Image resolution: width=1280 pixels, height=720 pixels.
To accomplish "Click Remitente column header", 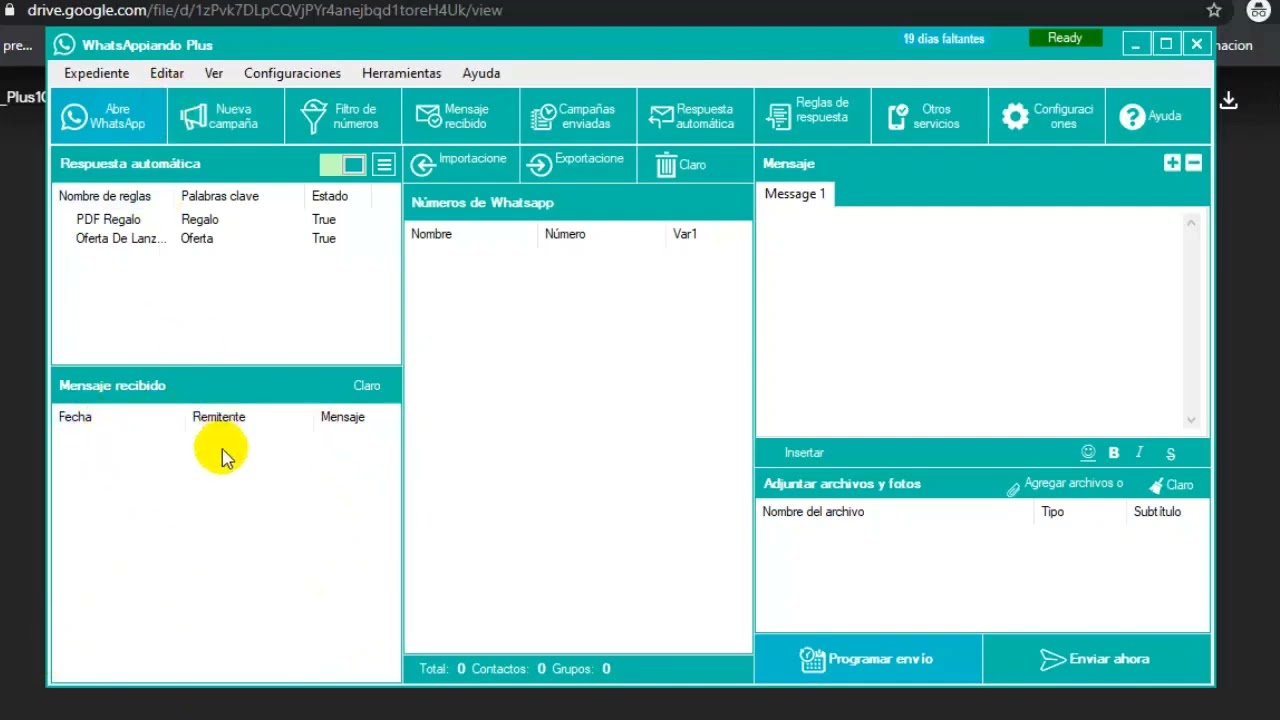I will (219, 417).
